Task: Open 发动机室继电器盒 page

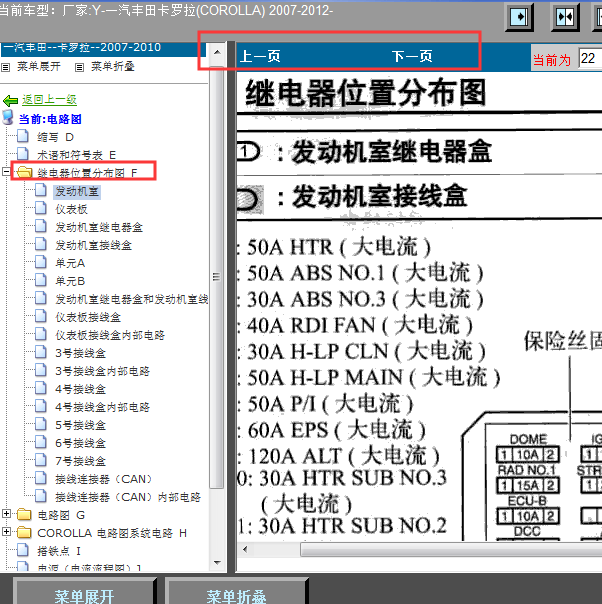Action: coord(99,227)
